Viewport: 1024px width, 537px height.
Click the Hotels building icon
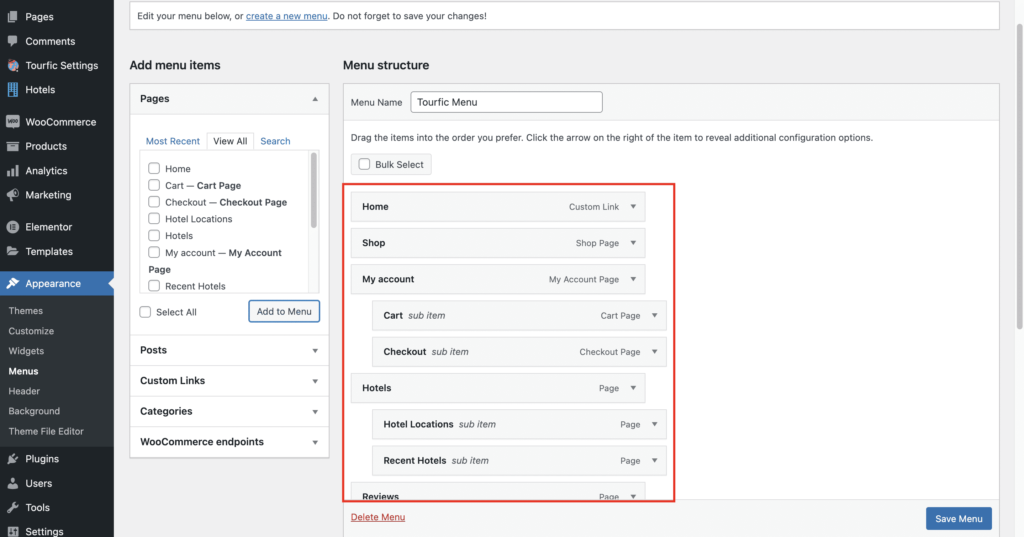[x=12, y=90]
